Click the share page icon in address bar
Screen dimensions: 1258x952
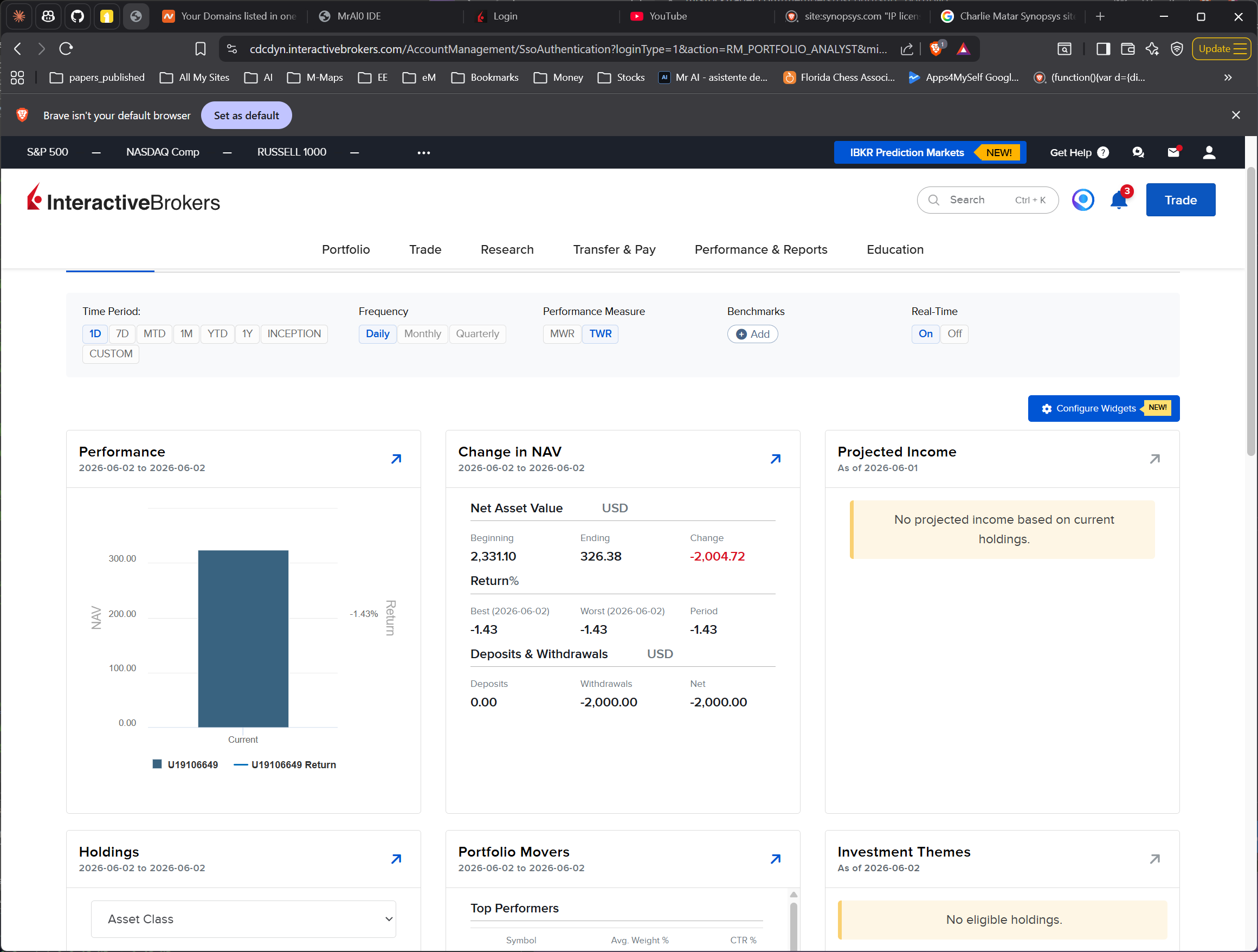[x=907, y=49]
